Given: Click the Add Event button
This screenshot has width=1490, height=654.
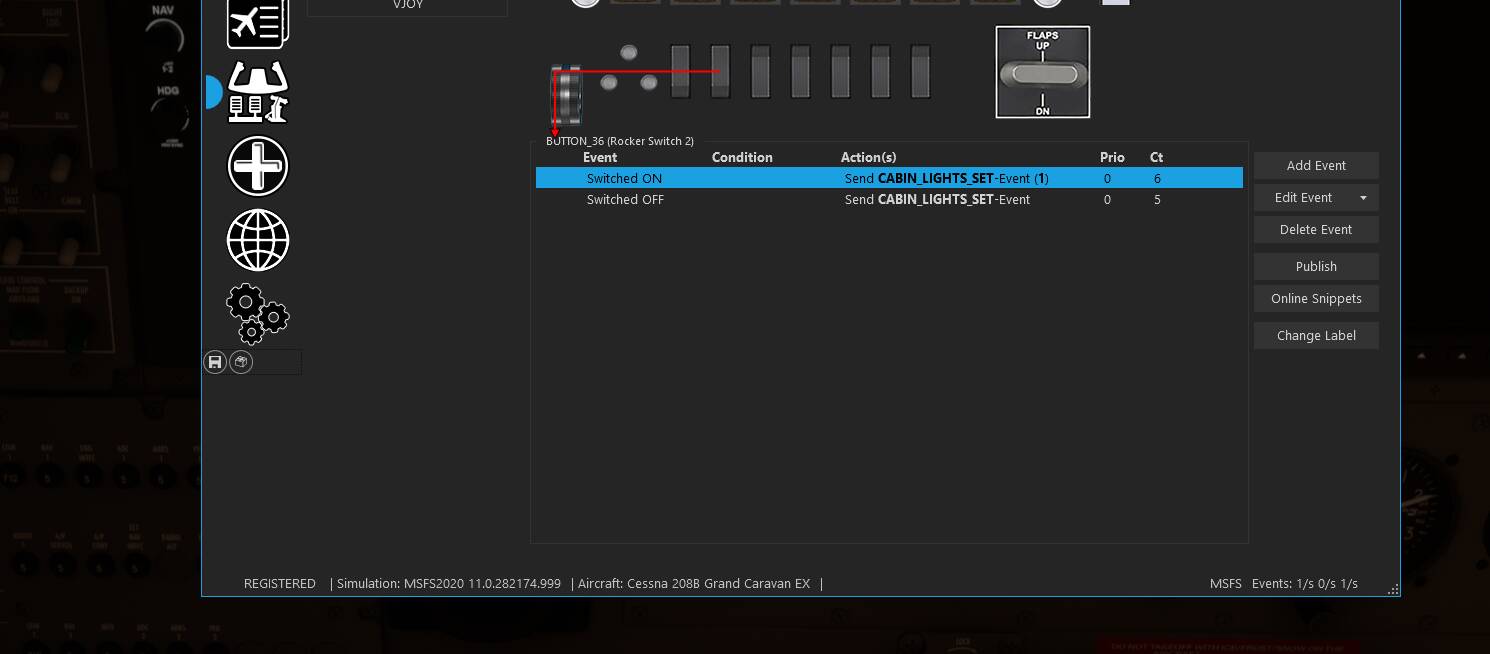Looking at the screenshot, I should (1315, 166).
